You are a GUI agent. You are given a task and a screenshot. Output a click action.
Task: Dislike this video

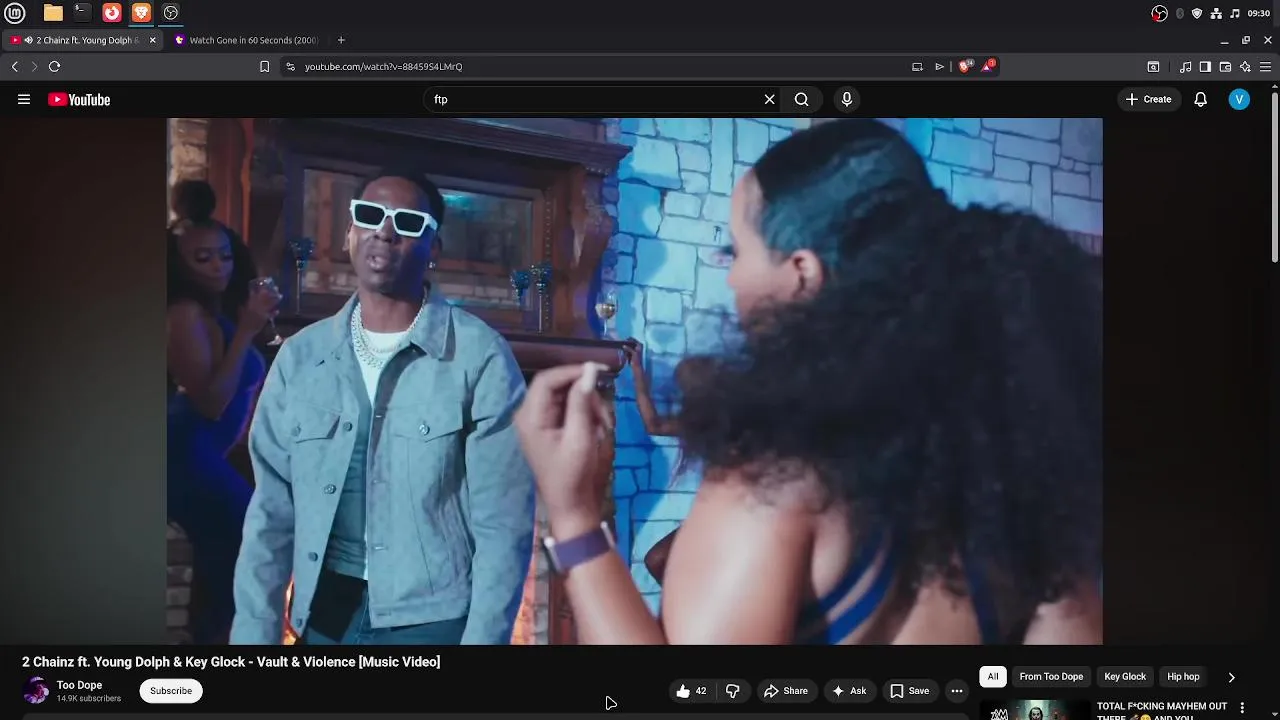732,690
